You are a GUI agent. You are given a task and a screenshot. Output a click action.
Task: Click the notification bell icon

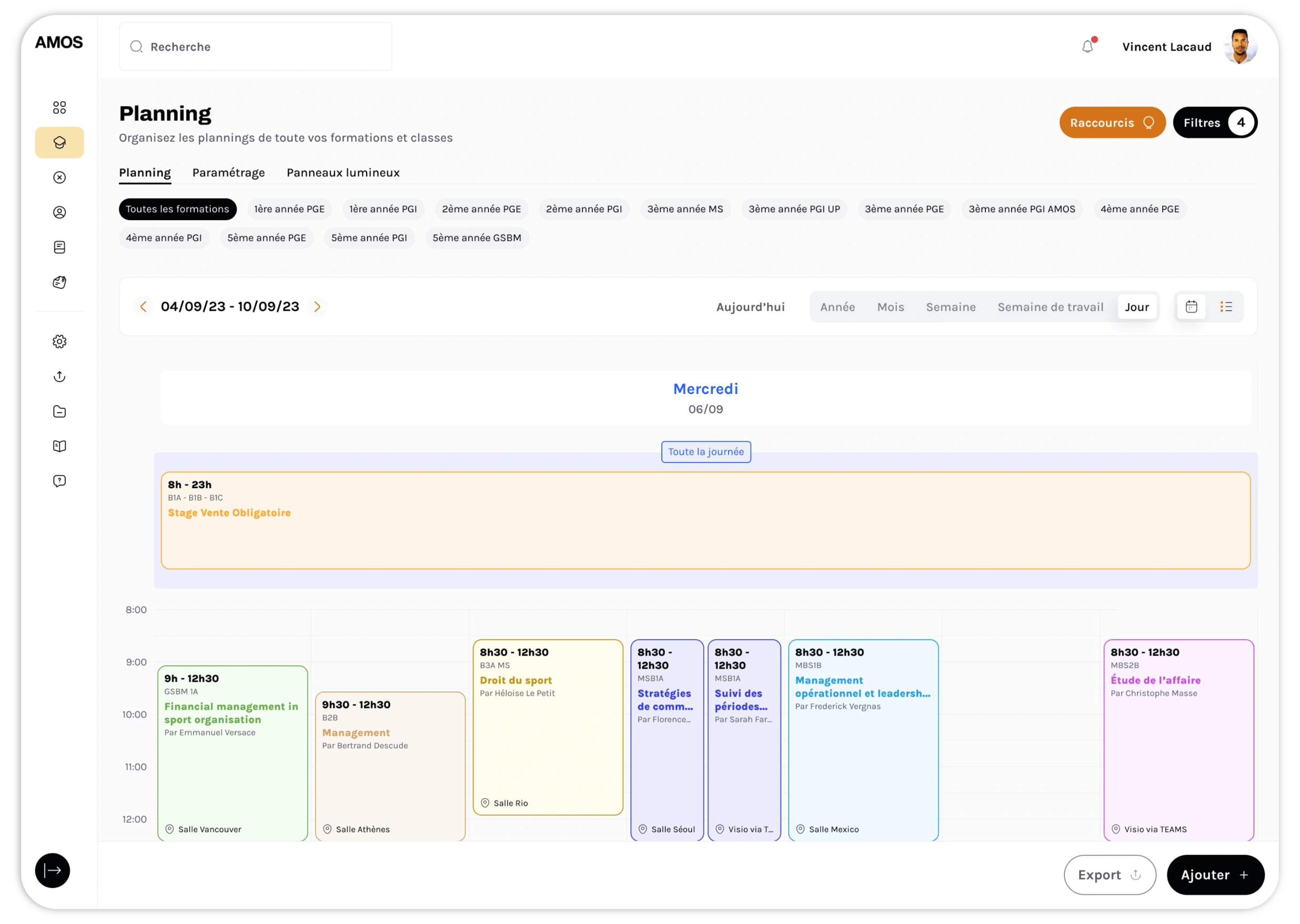tap(1087, 46)
